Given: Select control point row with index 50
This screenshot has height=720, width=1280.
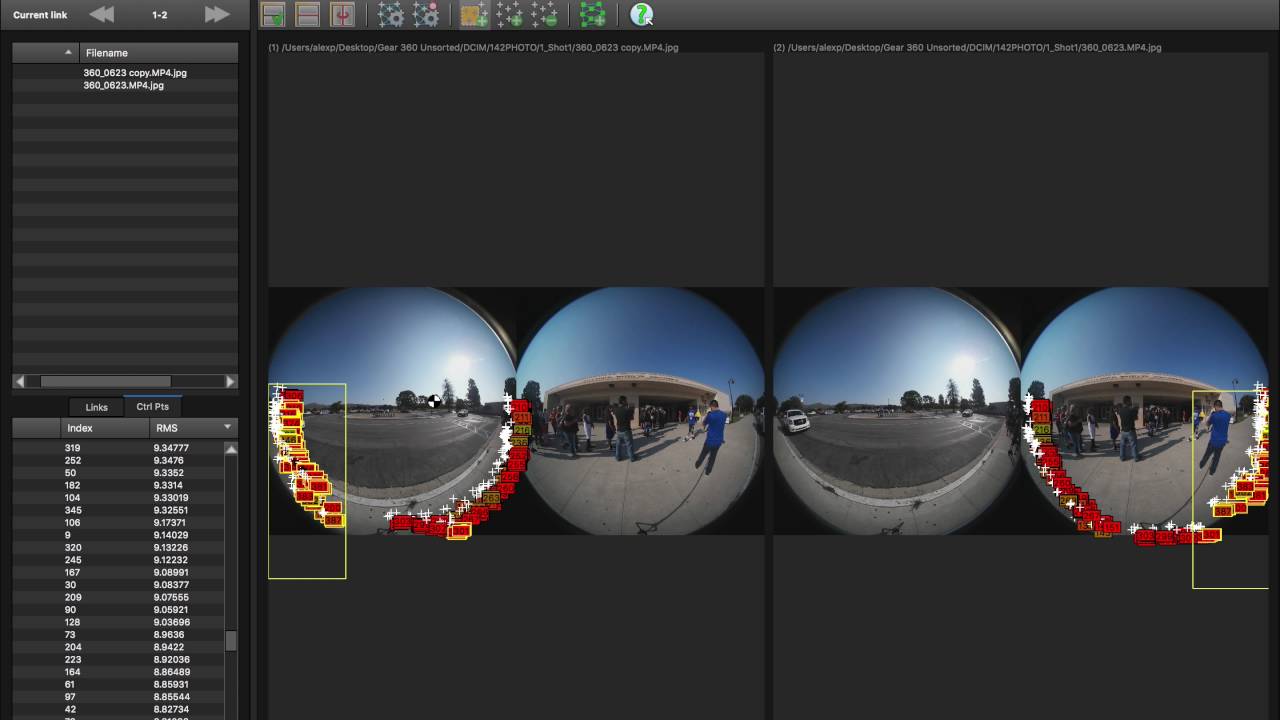Looking at the screenshot, I should pos(118,473).
